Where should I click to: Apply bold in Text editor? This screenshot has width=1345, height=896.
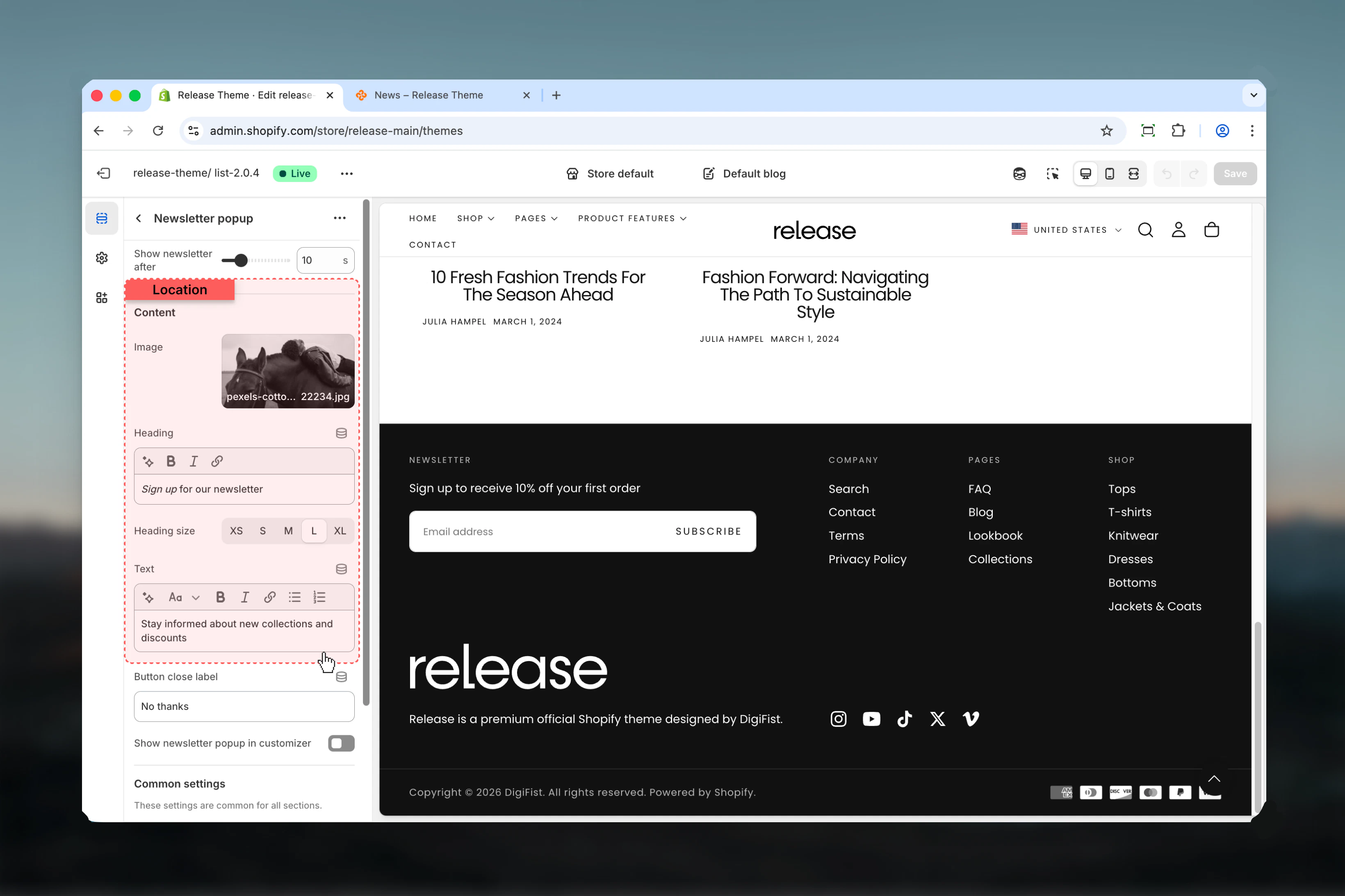(x=220, y=598)
